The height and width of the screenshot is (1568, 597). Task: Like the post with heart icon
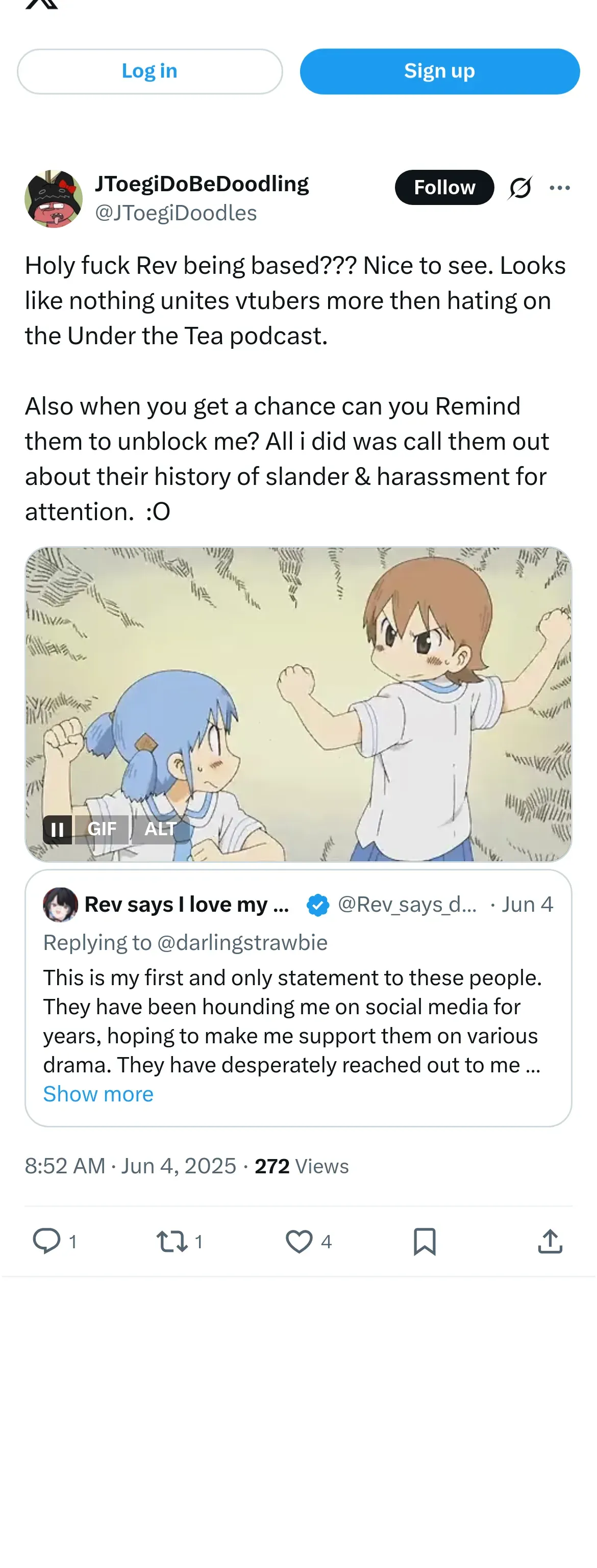click(x=299, y=1241)
